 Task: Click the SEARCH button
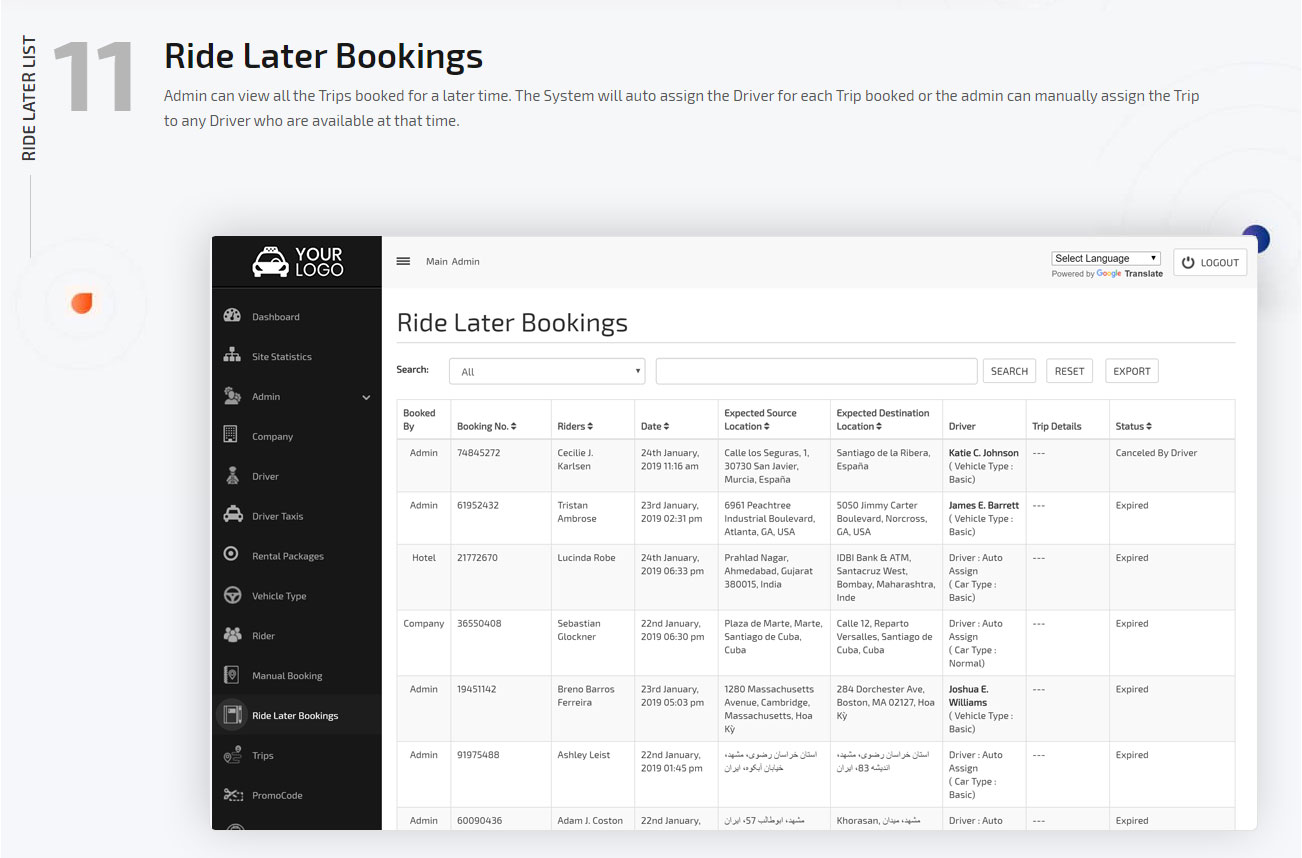1009,370
